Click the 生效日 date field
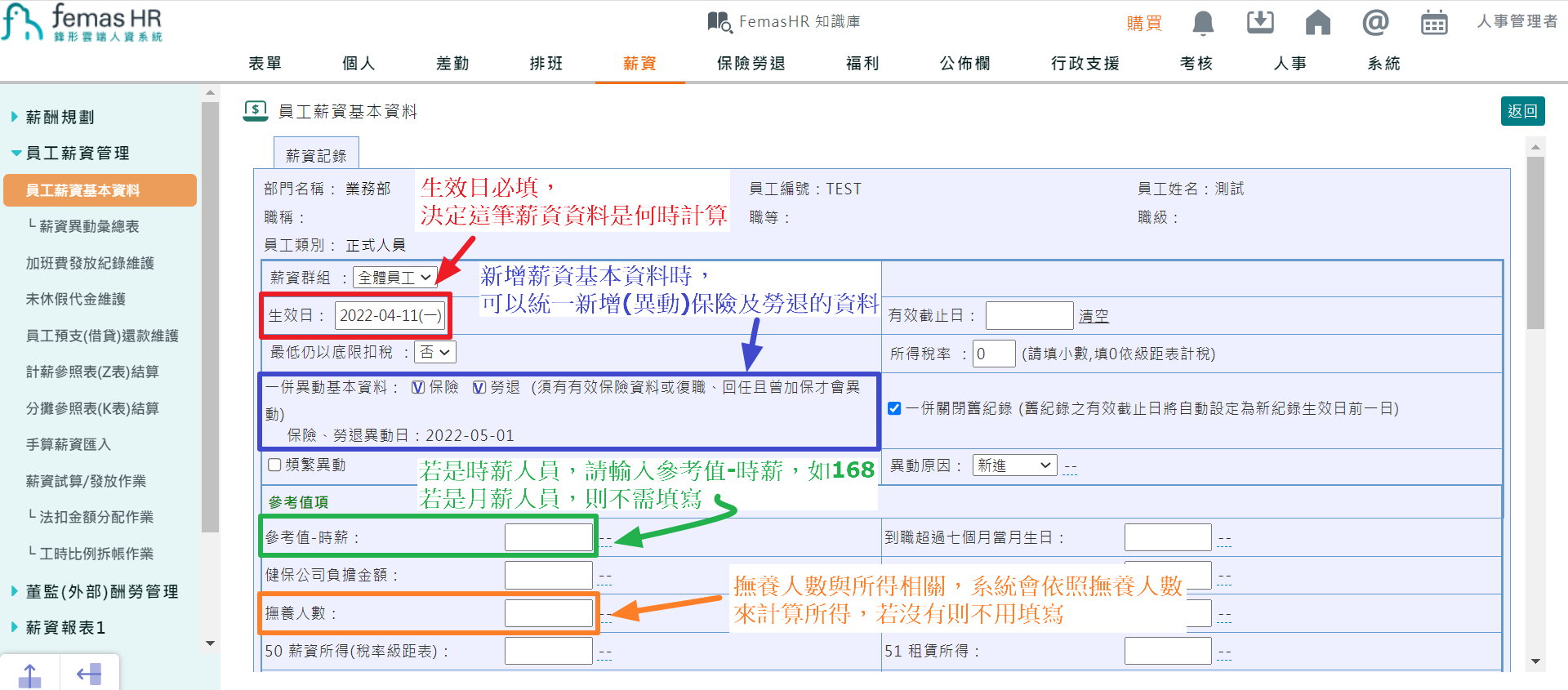 point(390,315)
